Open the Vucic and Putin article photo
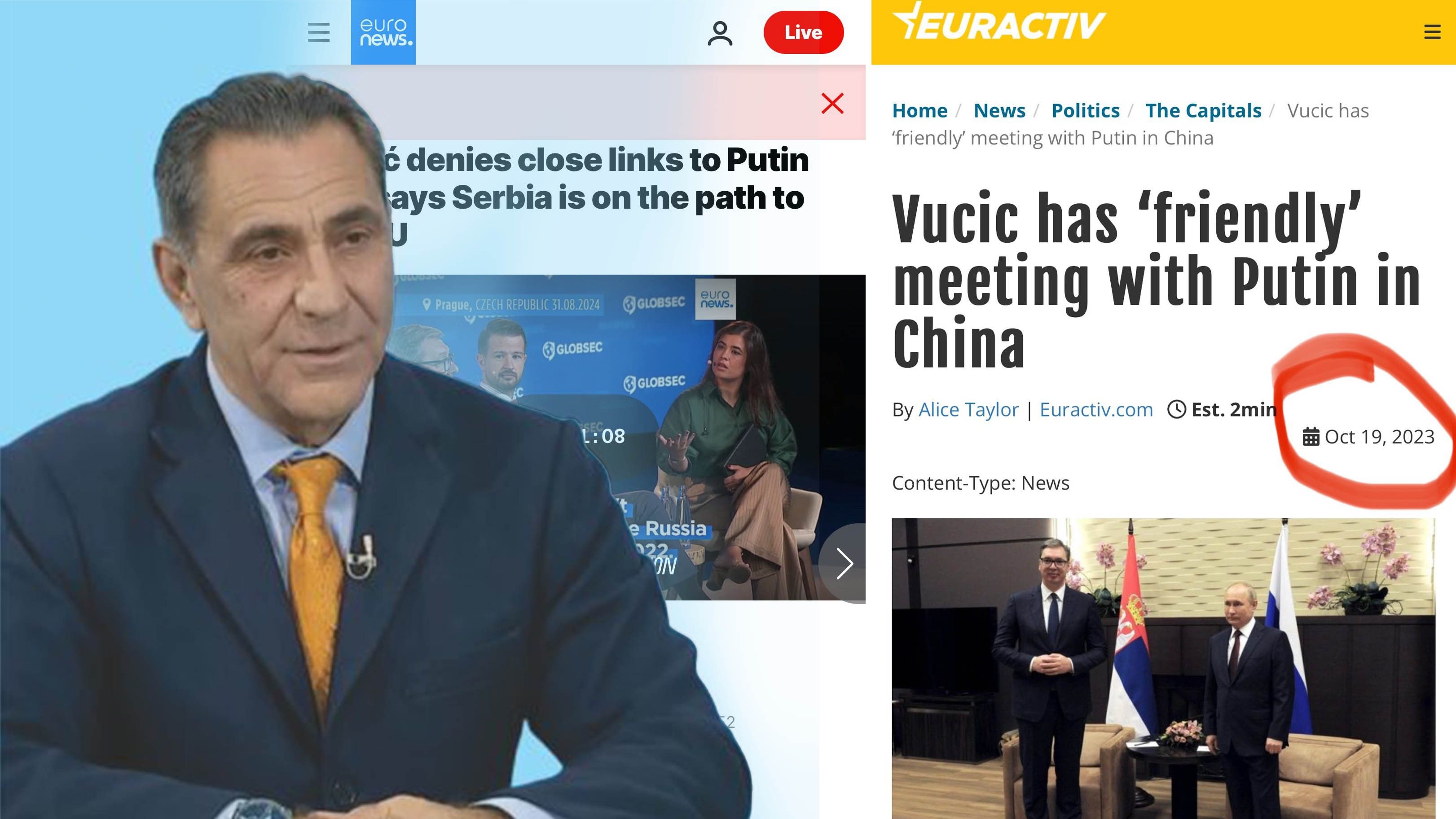Image resolution: width=1456 pixels, height=819 pixels. [1163, 668]
